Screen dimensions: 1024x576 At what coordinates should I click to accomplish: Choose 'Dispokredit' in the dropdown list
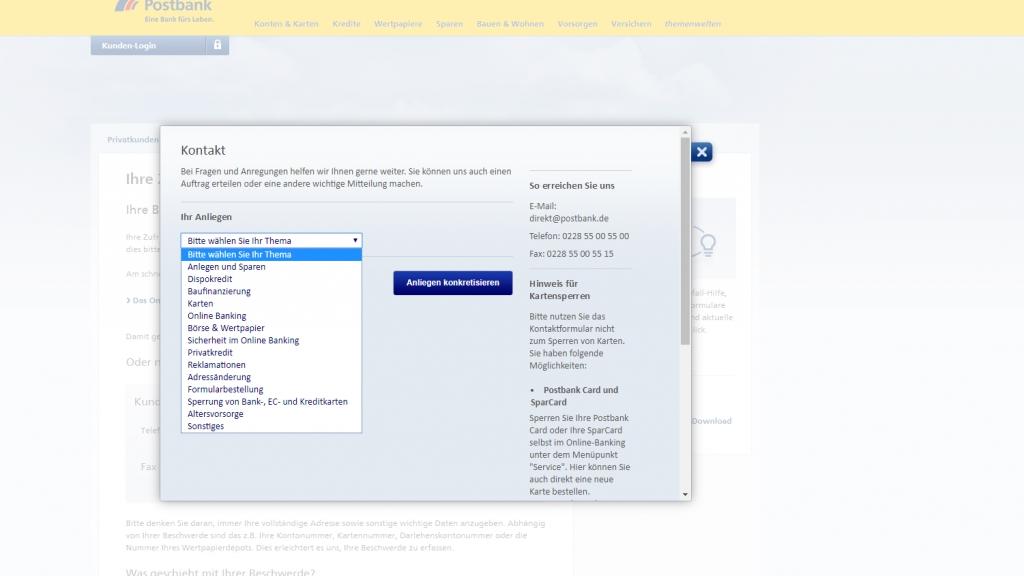271,279
